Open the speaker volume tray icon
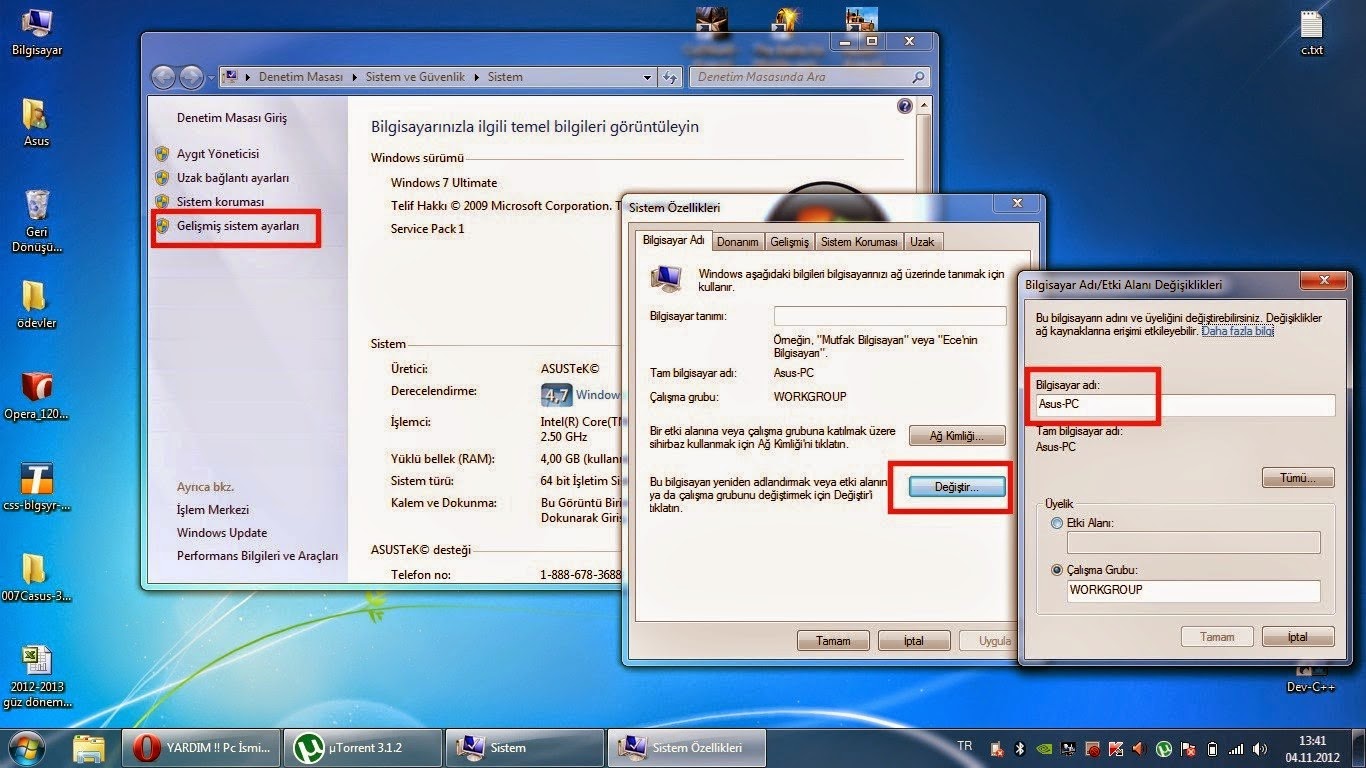This screenshot has width=1366, height=768. (x=1260, y=748)
